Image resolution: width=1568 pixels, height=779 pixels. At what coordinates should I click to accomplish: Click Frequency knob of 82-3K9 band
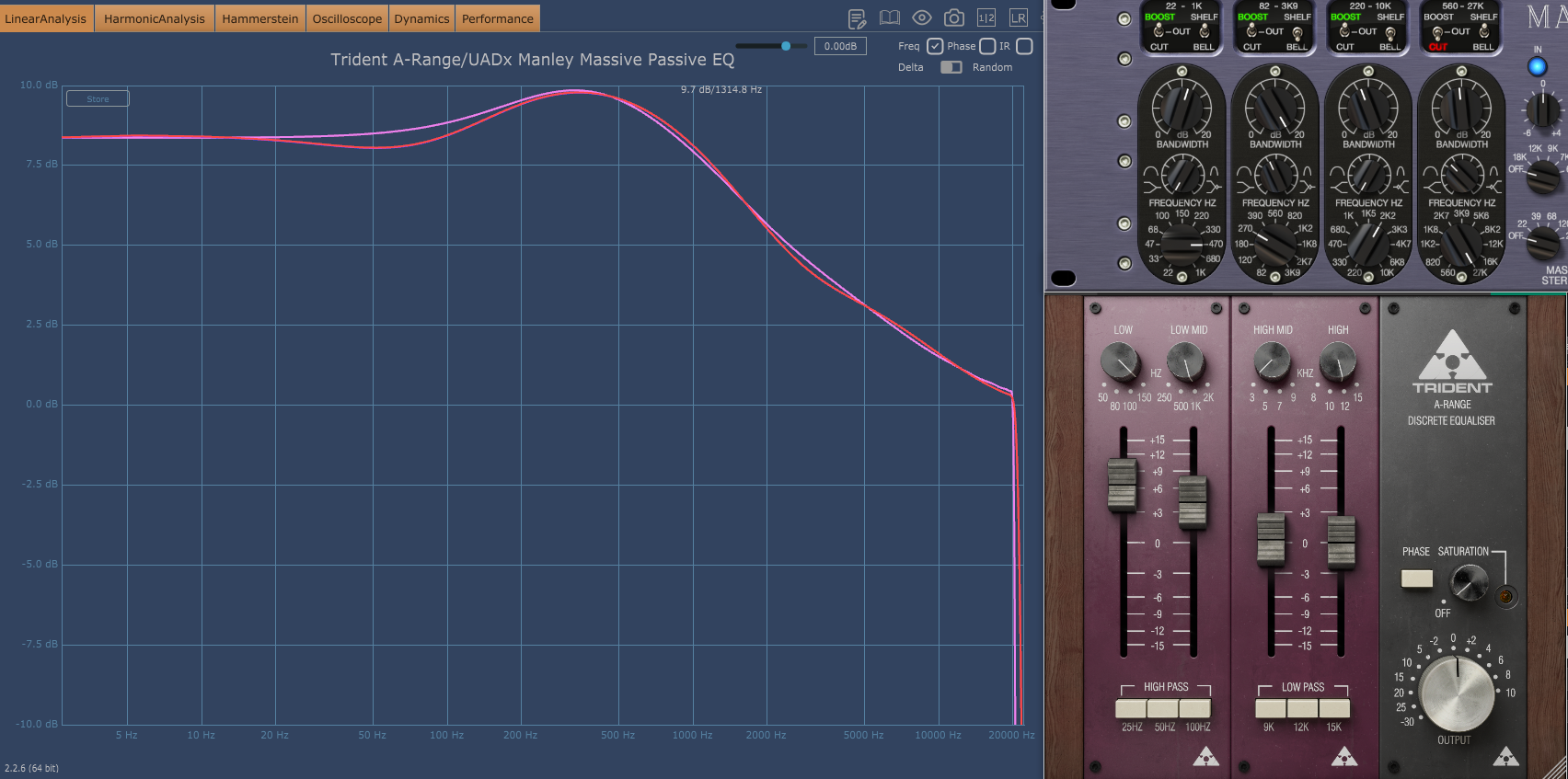point(1275,245)
